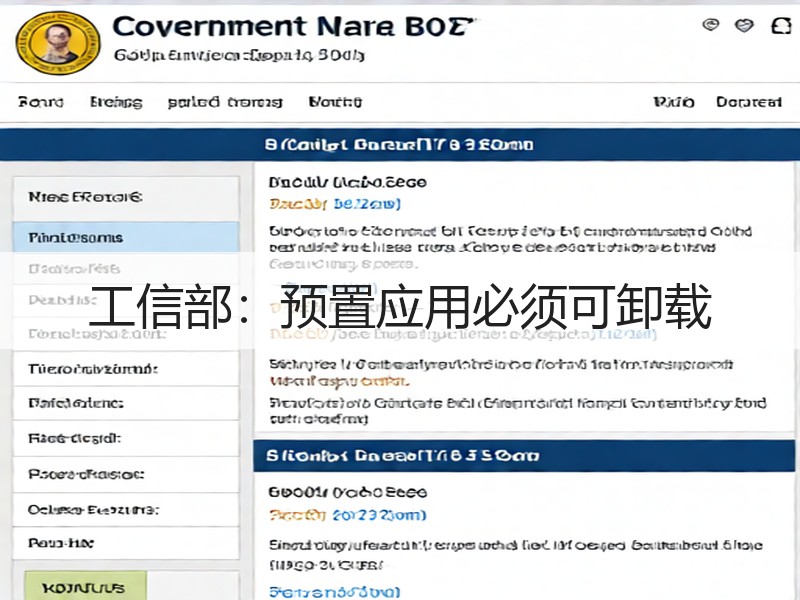Open the user account icon in header

pos(781,25)
